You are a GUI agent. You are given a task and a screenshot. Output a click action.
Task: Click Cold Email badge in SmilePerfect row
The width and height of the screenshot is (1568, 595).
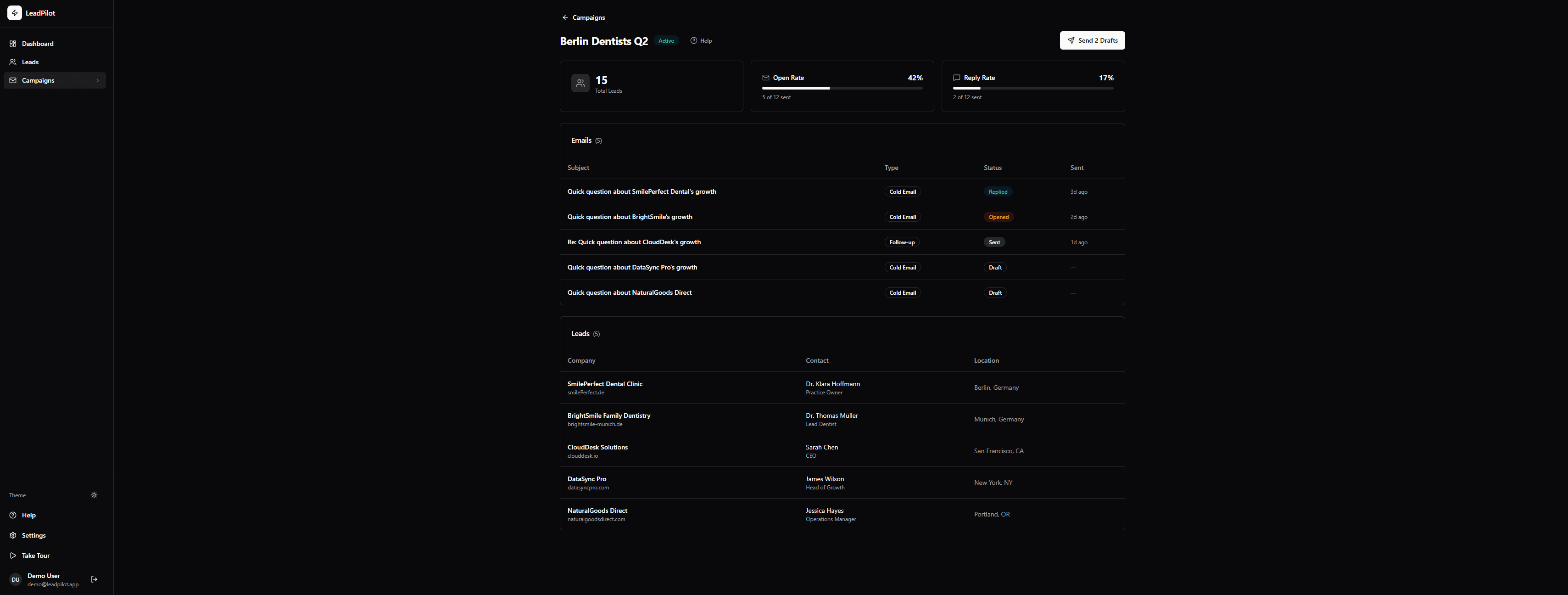click(x=902, y=192)
